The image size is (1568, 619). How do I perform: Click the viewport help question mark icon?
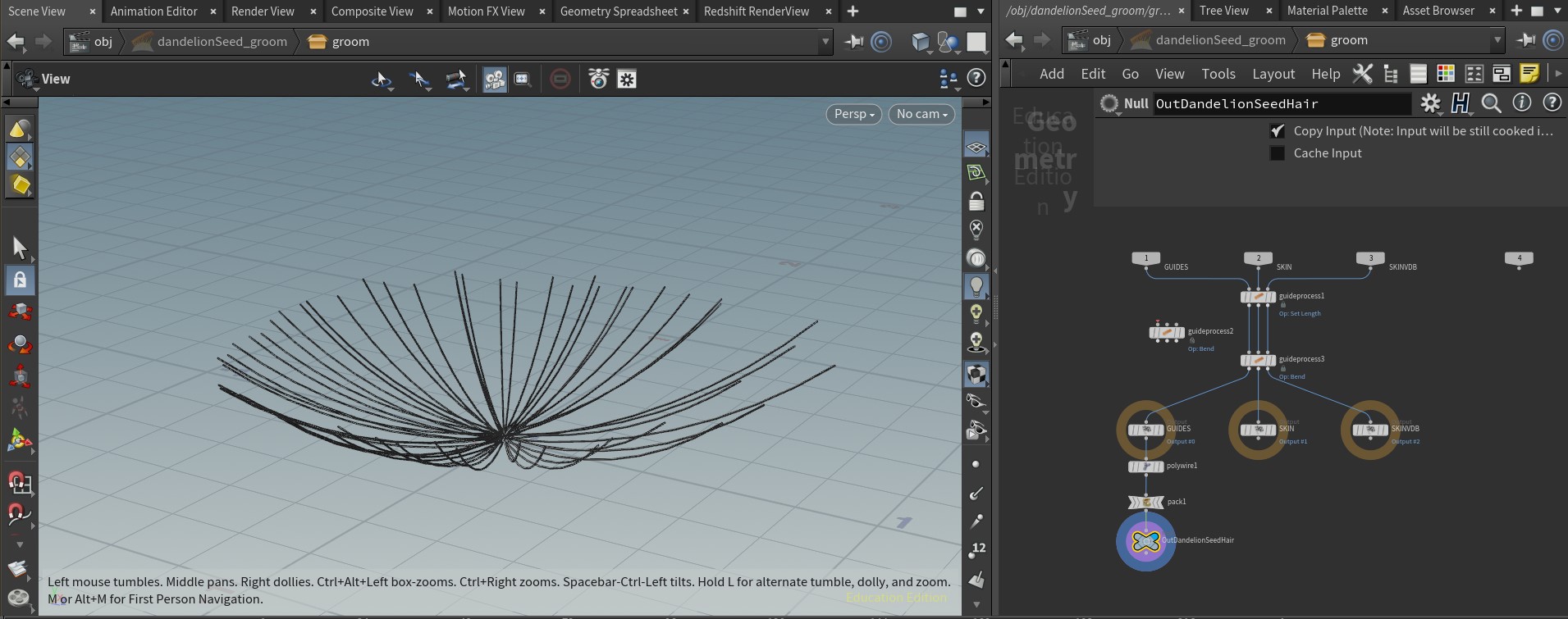(976, 79)
